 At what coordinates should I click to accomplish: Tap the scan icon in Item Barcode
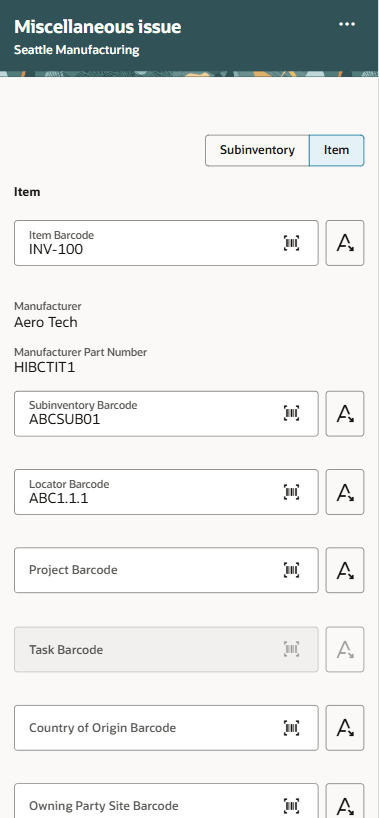click(x=291, y=243)
